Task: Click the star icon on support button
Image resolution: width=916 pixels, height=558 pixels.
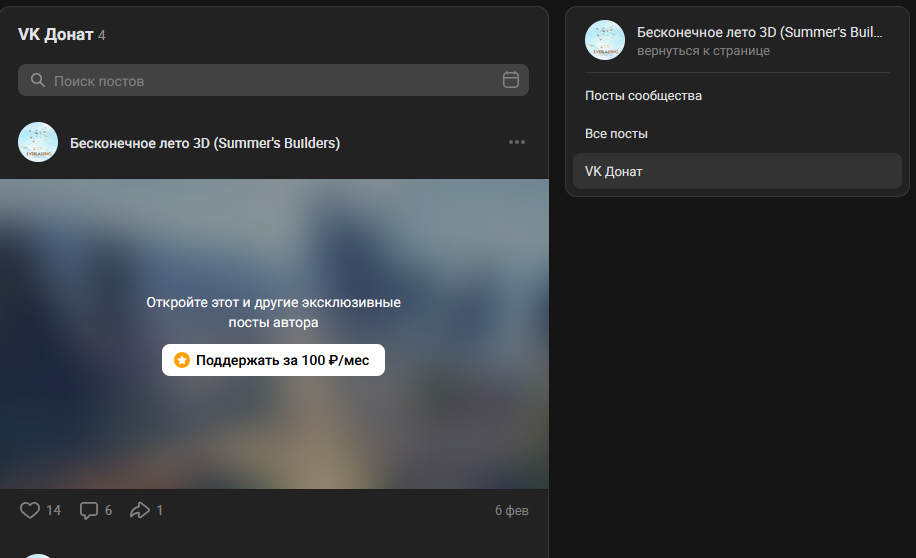Action: [182, 360]
